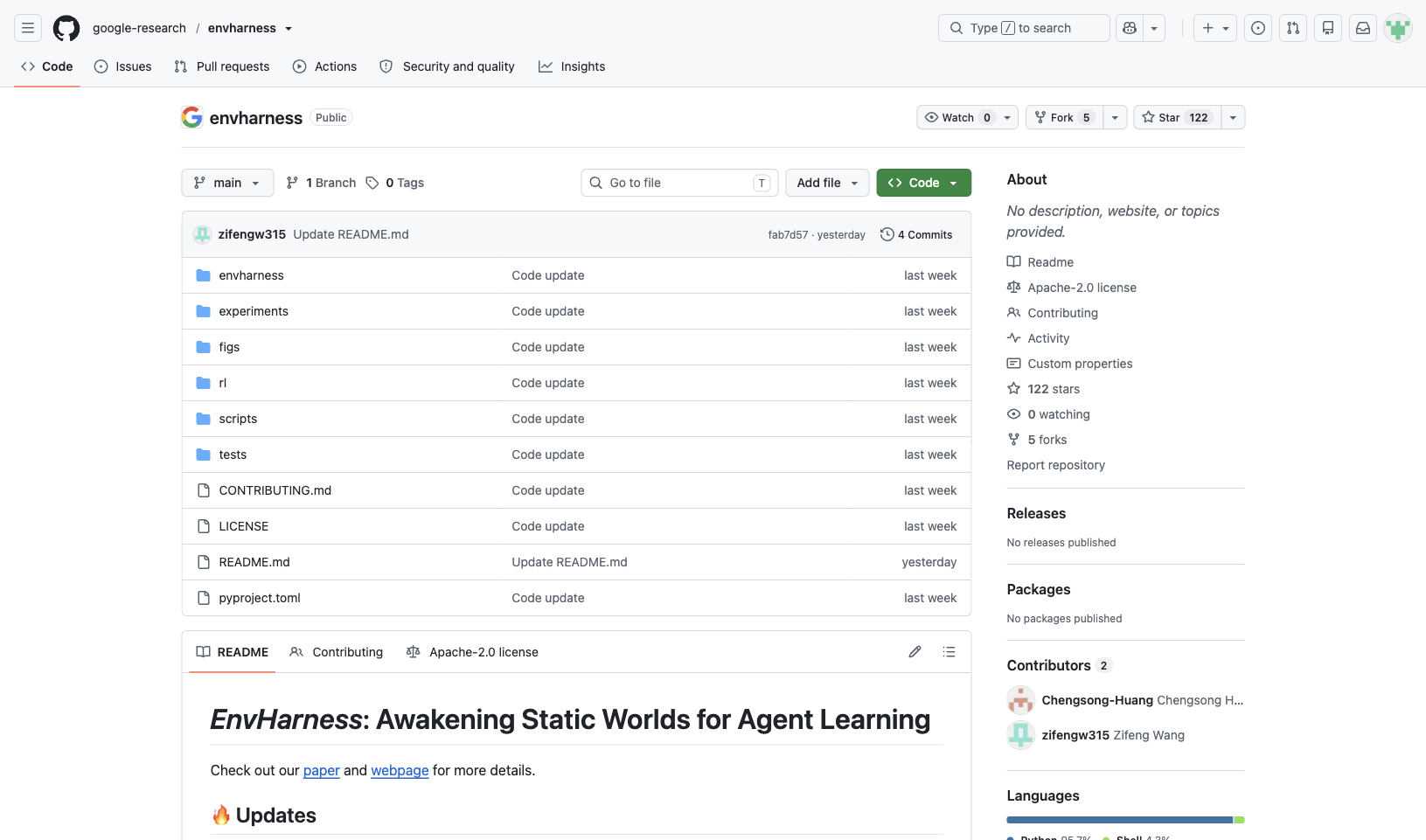Open the envharness folder
Screen dimensions: 1426x840
point(251,275)
